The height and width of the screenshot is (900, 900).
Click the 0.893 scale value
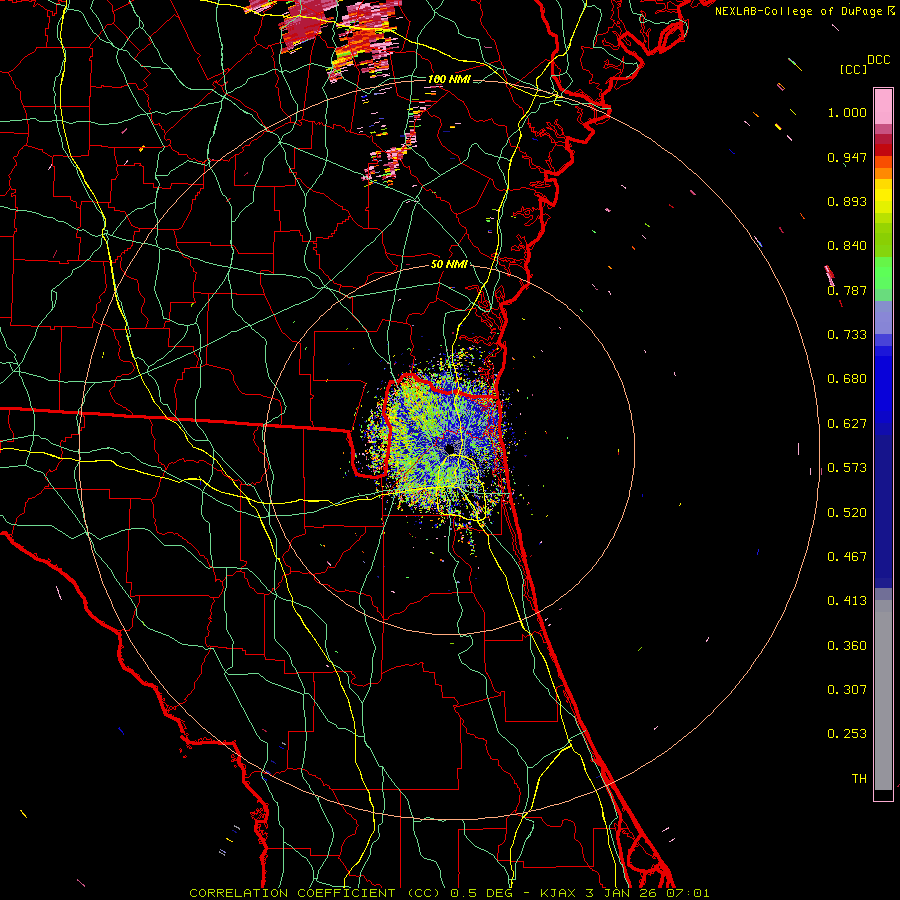coord(847,201)
